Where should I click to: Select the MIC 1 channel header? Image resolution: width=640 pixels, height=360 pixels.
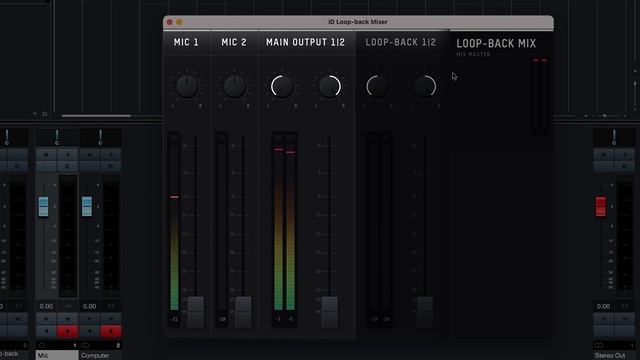186,42
